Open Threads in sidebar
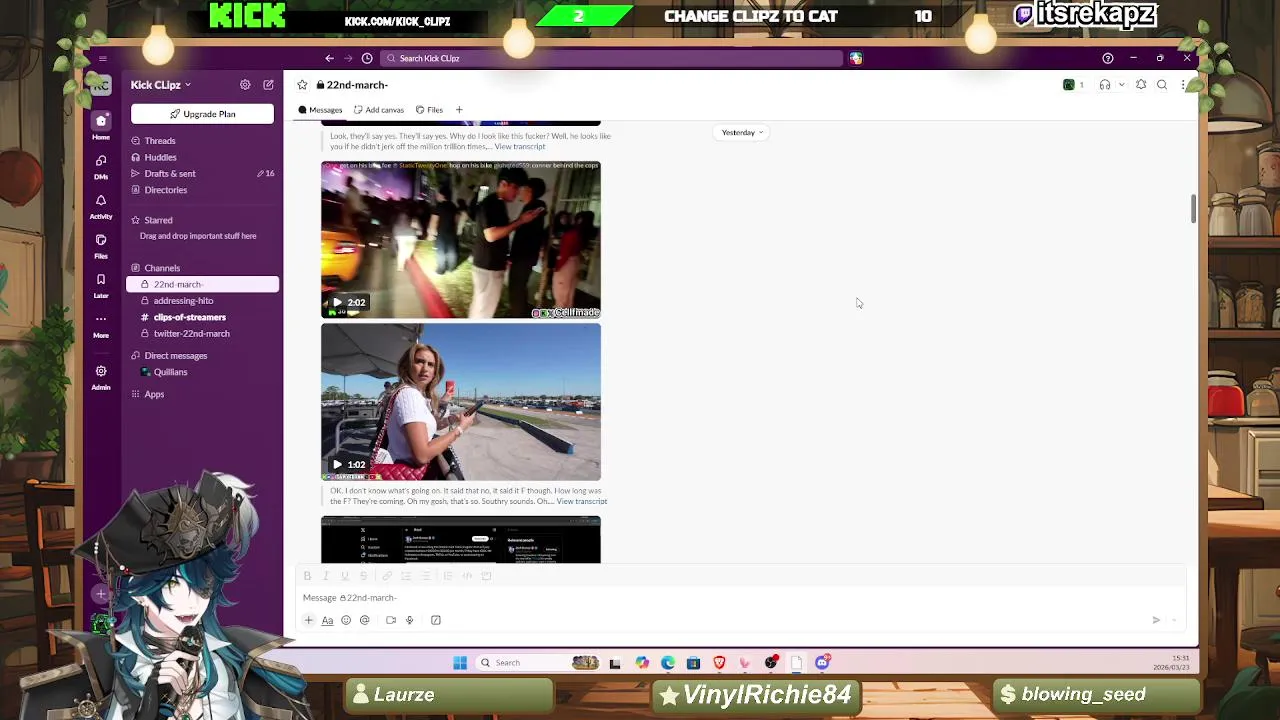 click(203, 141)
